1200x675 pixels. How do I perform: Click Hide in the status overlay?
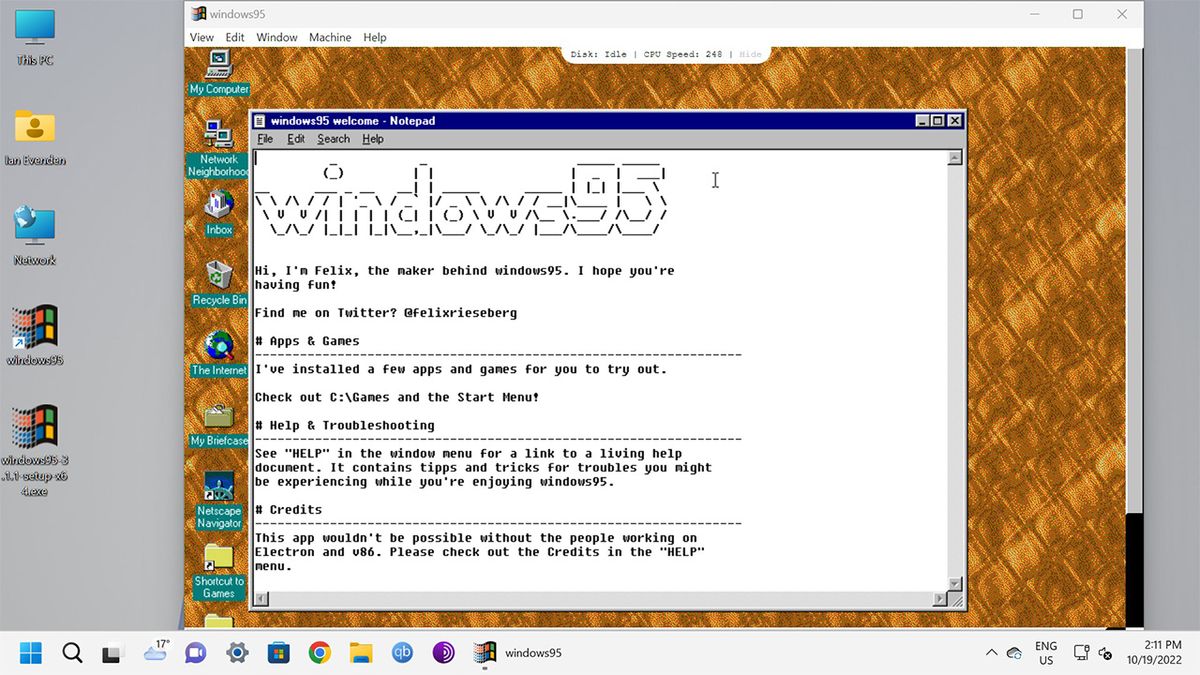(750, 54)
